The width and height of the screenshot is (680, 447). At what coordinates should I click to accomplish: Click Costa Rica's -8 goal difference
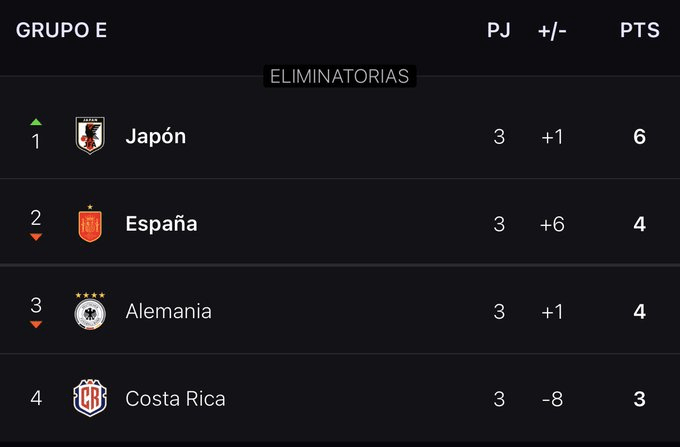pos(551,398)
